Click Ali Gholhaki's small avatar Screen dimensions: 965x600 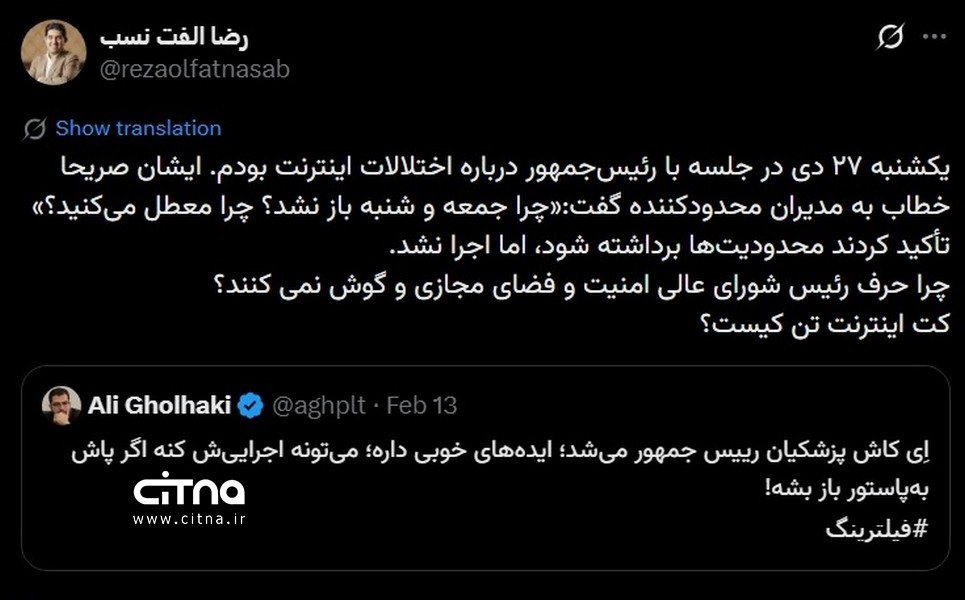tap(61, 405)
